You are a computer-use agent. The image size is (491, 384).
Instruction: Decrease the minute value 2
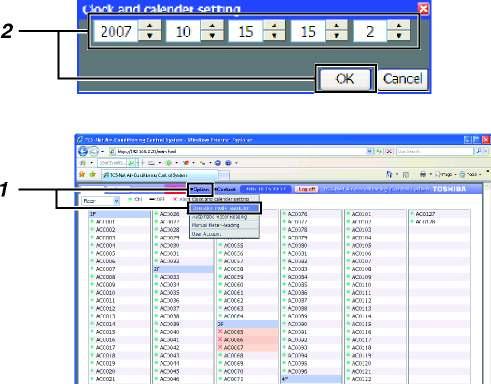click(x=399, y=36)
